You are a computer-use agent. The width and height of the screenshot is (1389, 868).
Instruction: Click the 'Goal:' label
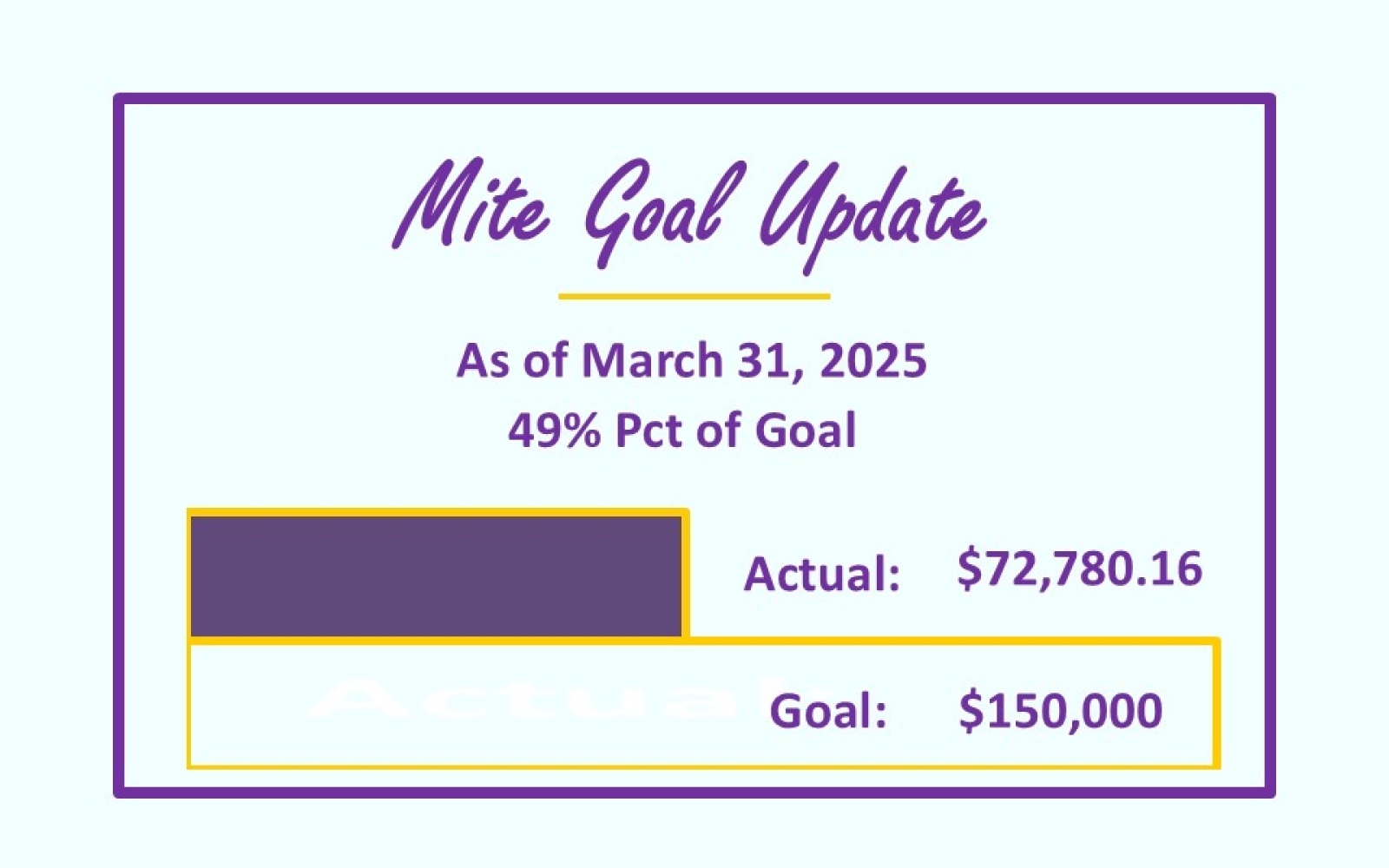pyautogui.click(x=828, y=711)
